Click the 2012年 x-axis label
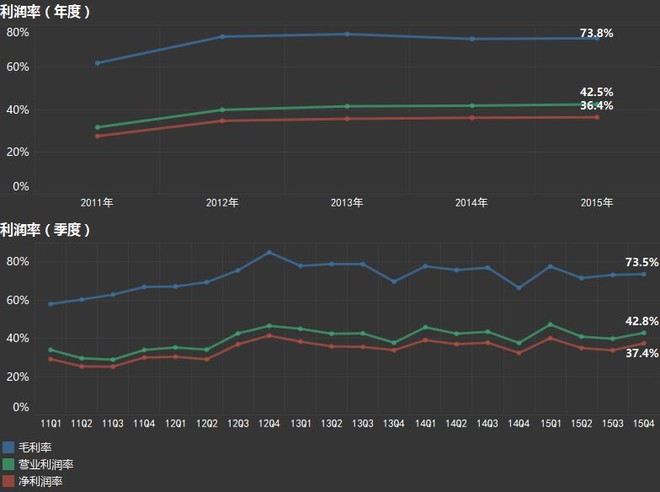Screen dimensions: 660x492 (222, 203)
